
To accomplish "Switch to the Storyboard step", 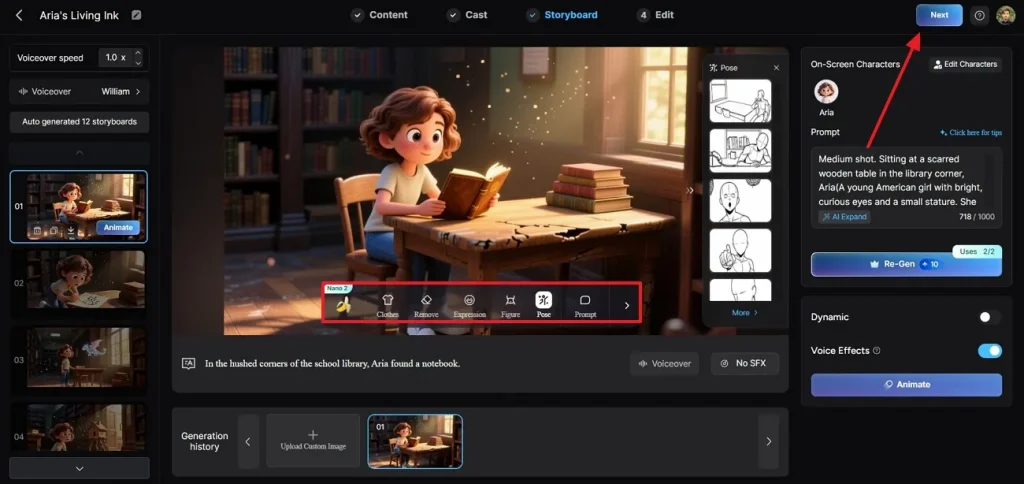I will [x=562, y=15].
